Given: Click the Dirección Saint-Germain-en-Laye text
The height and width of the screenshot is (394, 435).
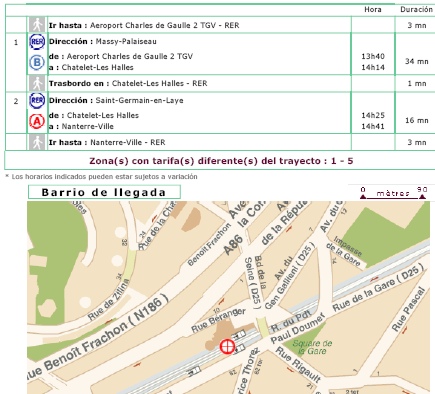Looking at the screenshot, I should (116, 100).
